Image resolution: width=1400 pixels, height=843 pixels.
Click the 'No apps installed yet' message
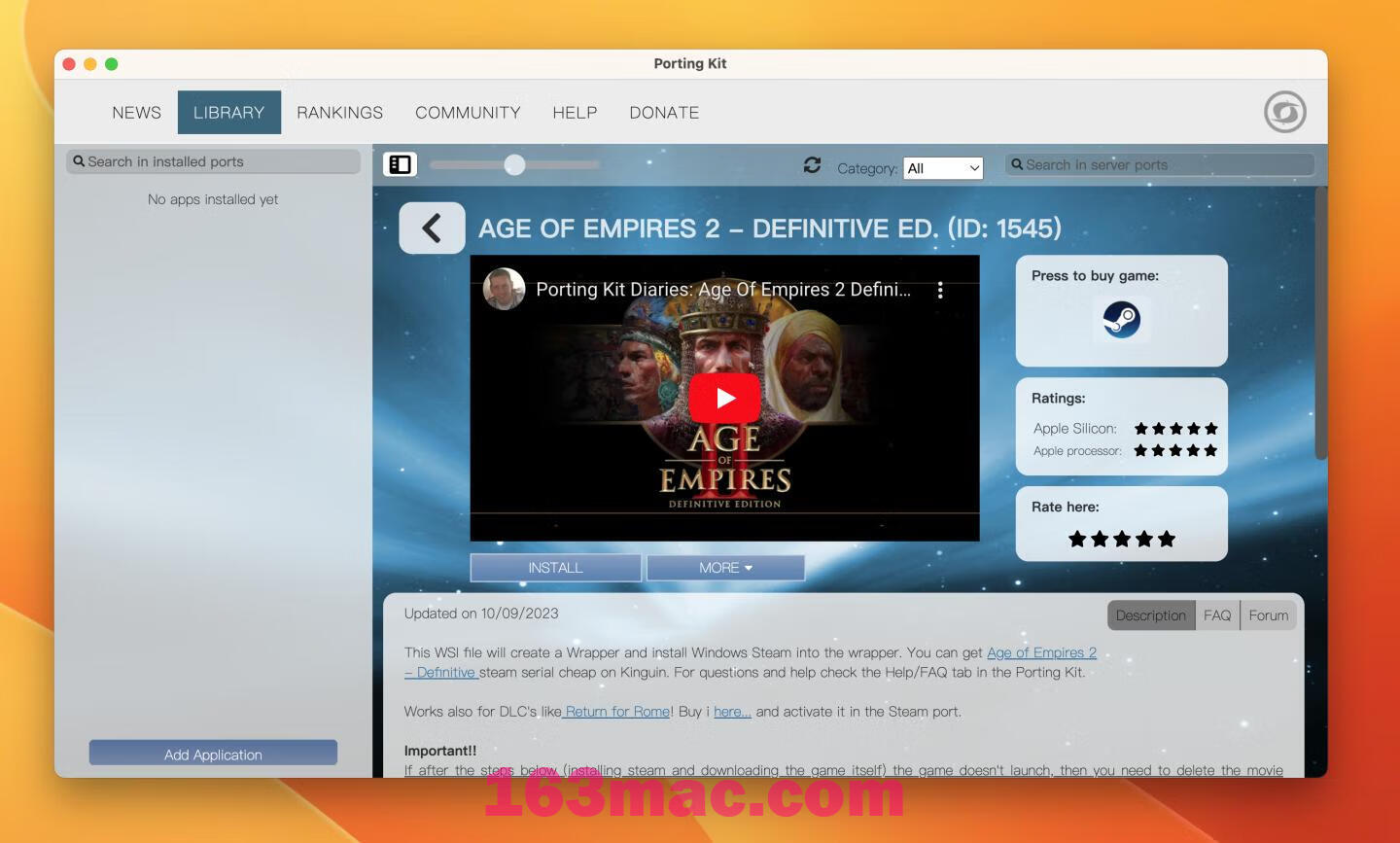tap(213, 199)
